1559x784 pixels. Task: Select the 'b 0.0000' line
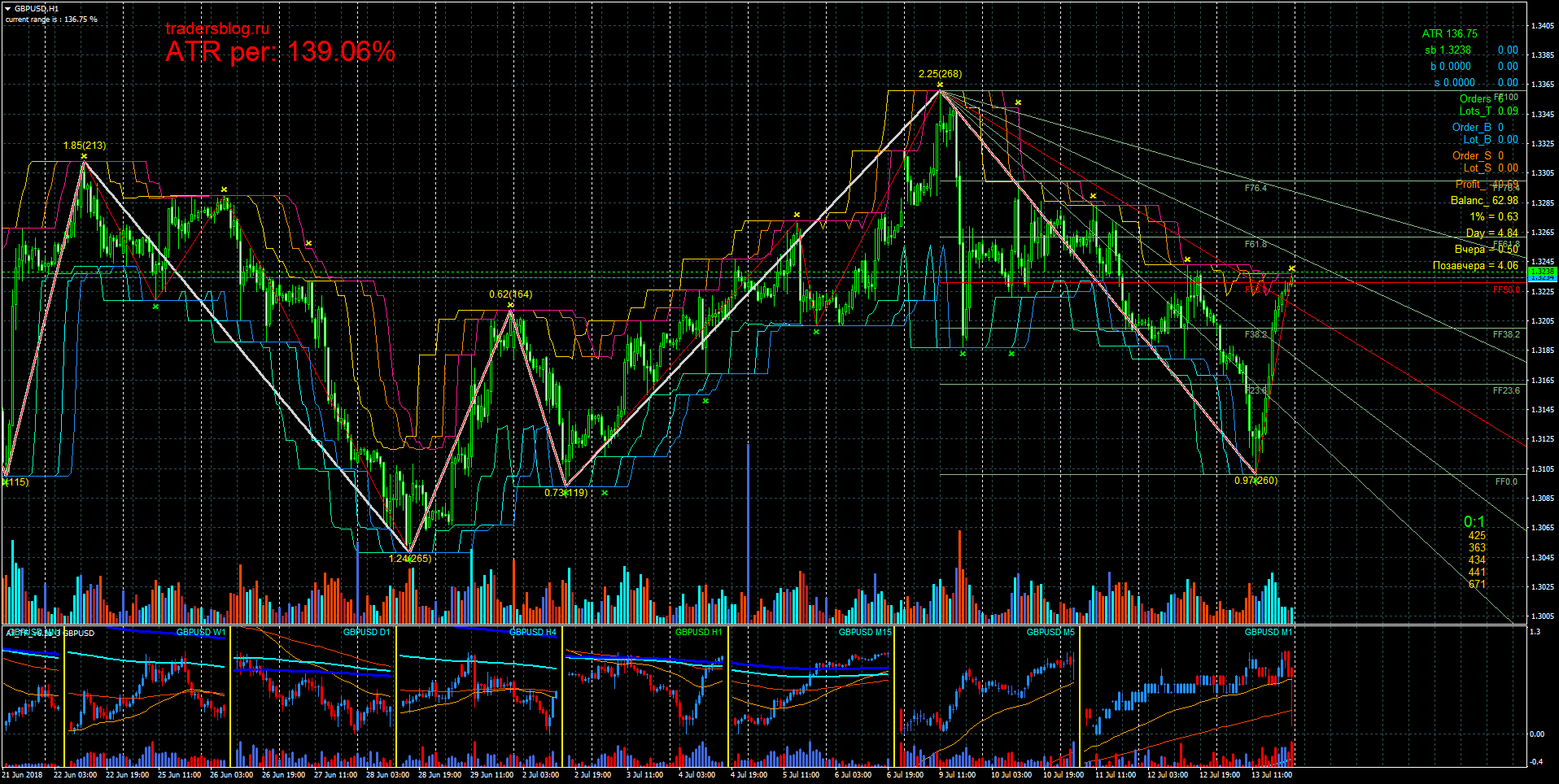tap(1451, 66)
